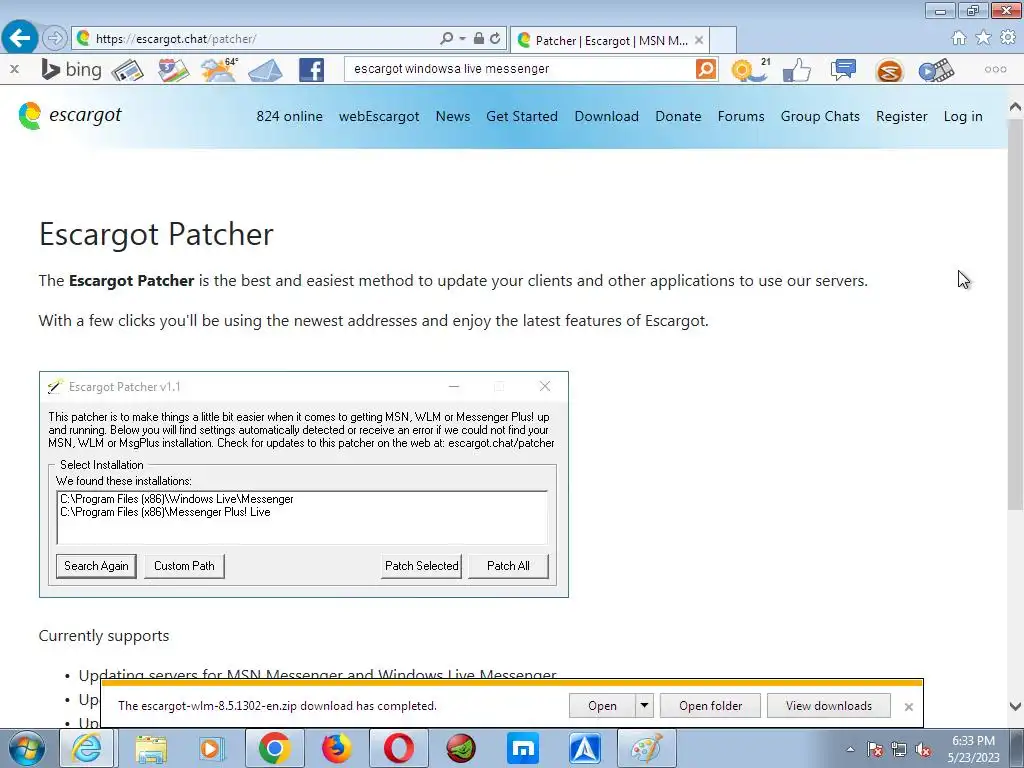Click the View downloads button
This screenshot has width=1024, height=768.
[x=829, y=705]
